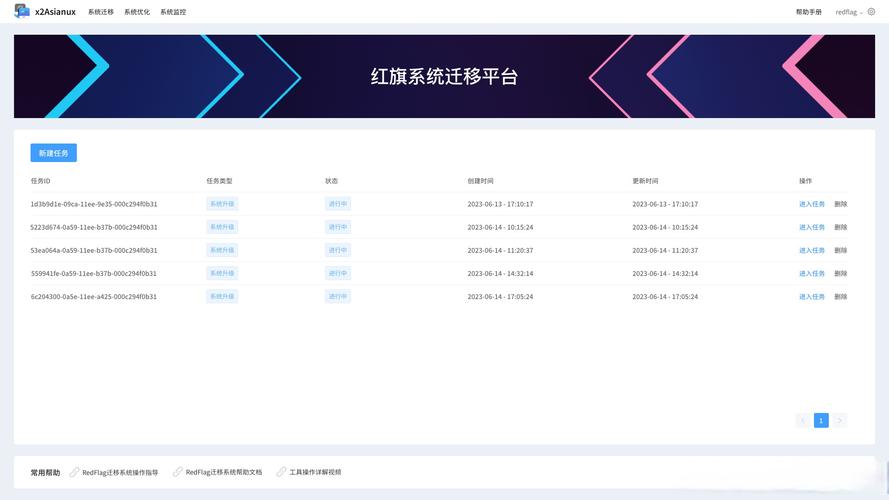Open the 系统监控 menu
This screenshot has width=889, height=500.
173,12
